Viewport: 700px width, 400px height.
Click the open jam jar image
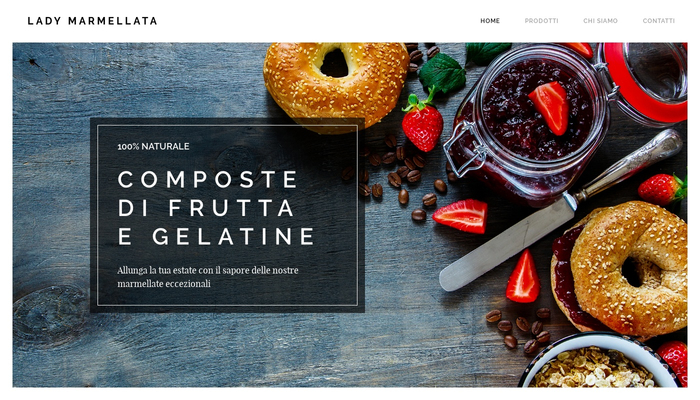pos(529,123)
